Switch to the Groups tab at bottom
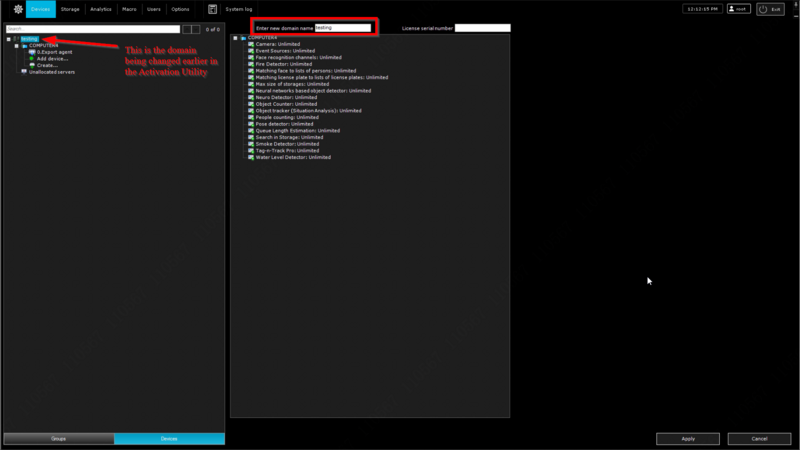This screenshot has height=450, width=800. coord(58,439)
